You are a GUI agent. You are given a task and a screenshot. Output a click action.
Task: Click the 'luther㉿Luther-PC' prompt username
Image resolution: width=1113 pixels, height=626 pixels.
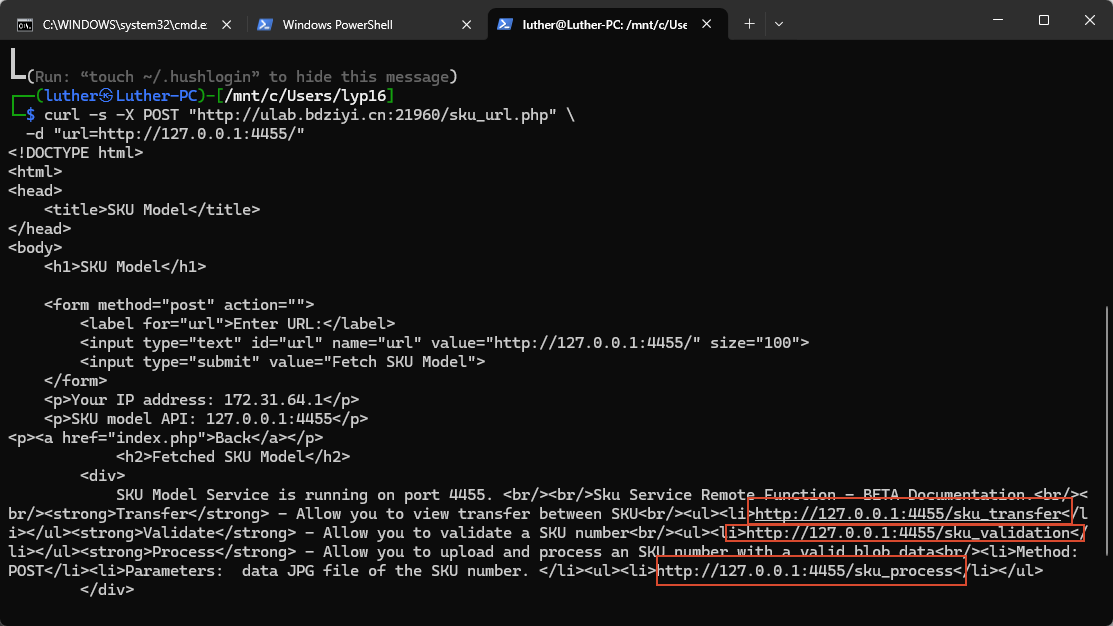click(x=121, y=96)
